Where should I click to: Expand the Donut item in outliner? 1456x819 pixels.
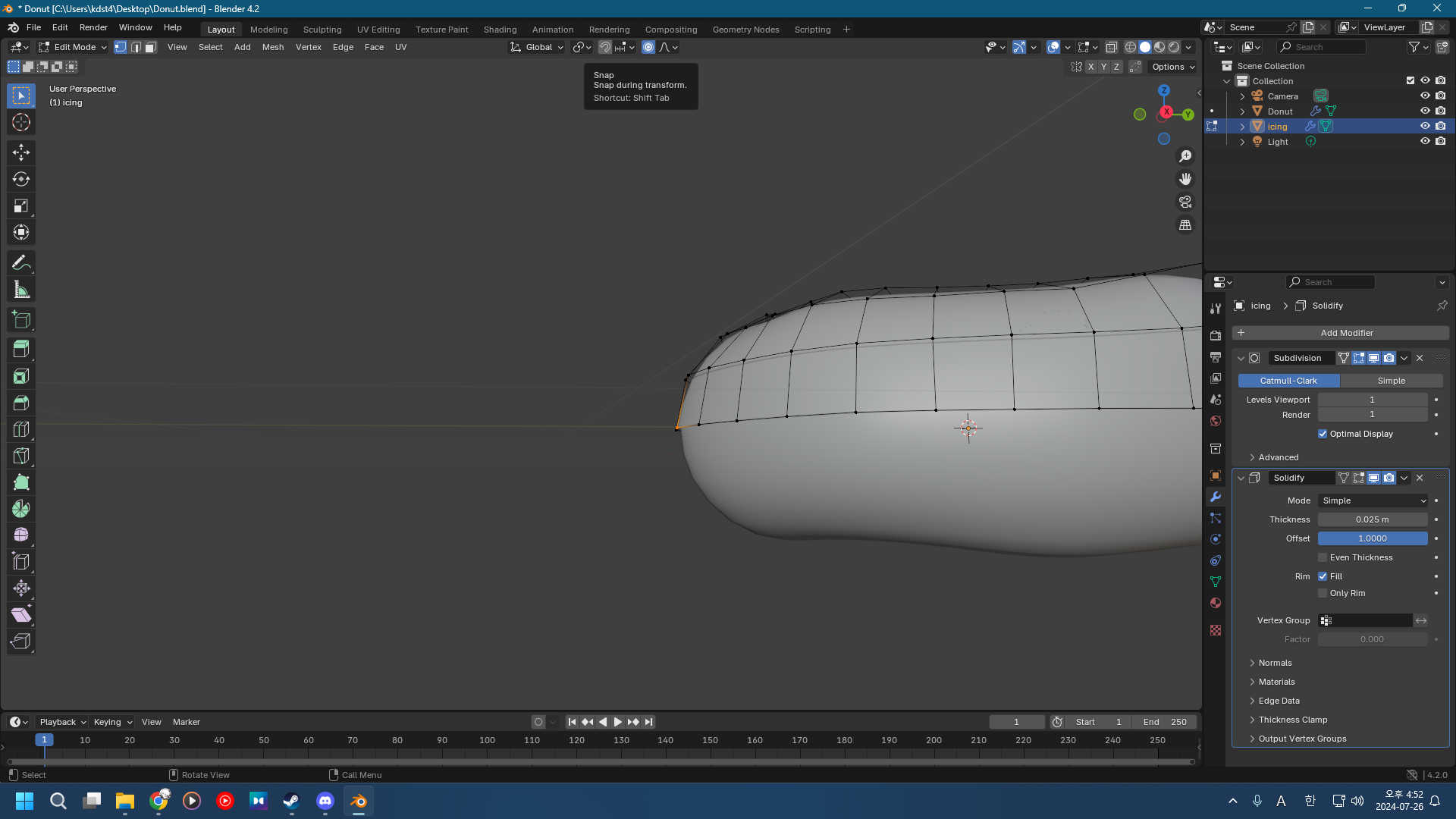(1242, 111)
